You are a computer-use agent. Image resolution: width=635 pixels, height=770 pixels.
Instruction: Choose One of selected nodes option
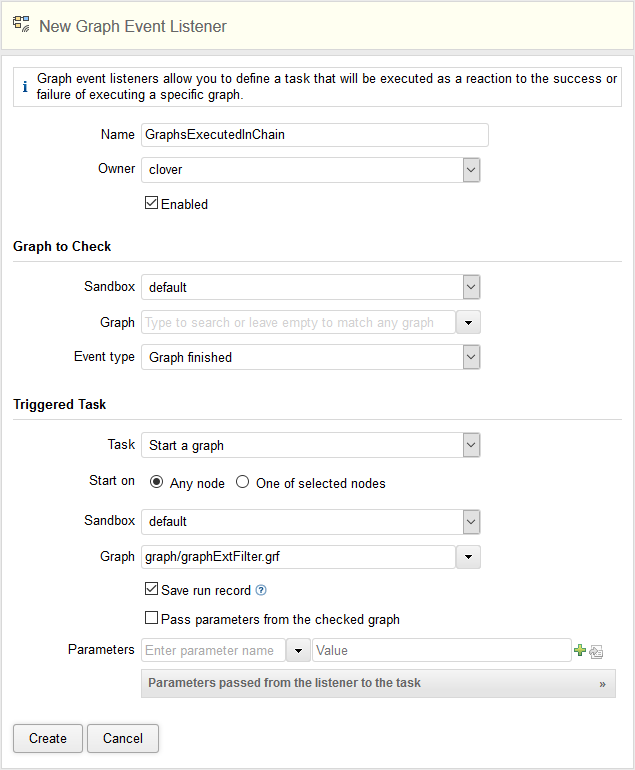242,483
